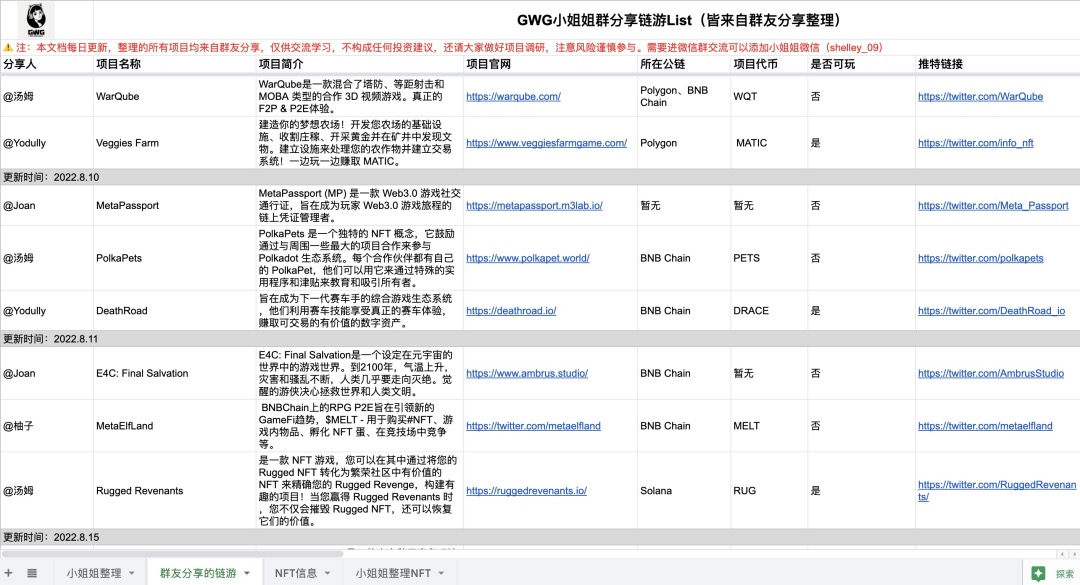
Task: Visit the polkapet.world website link
Action: coord(528,258)
